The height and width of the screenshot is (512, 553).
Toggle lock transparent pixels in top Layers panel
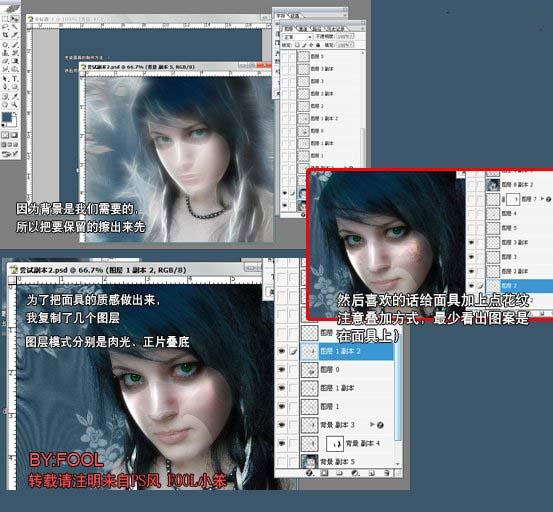point(297,45)
